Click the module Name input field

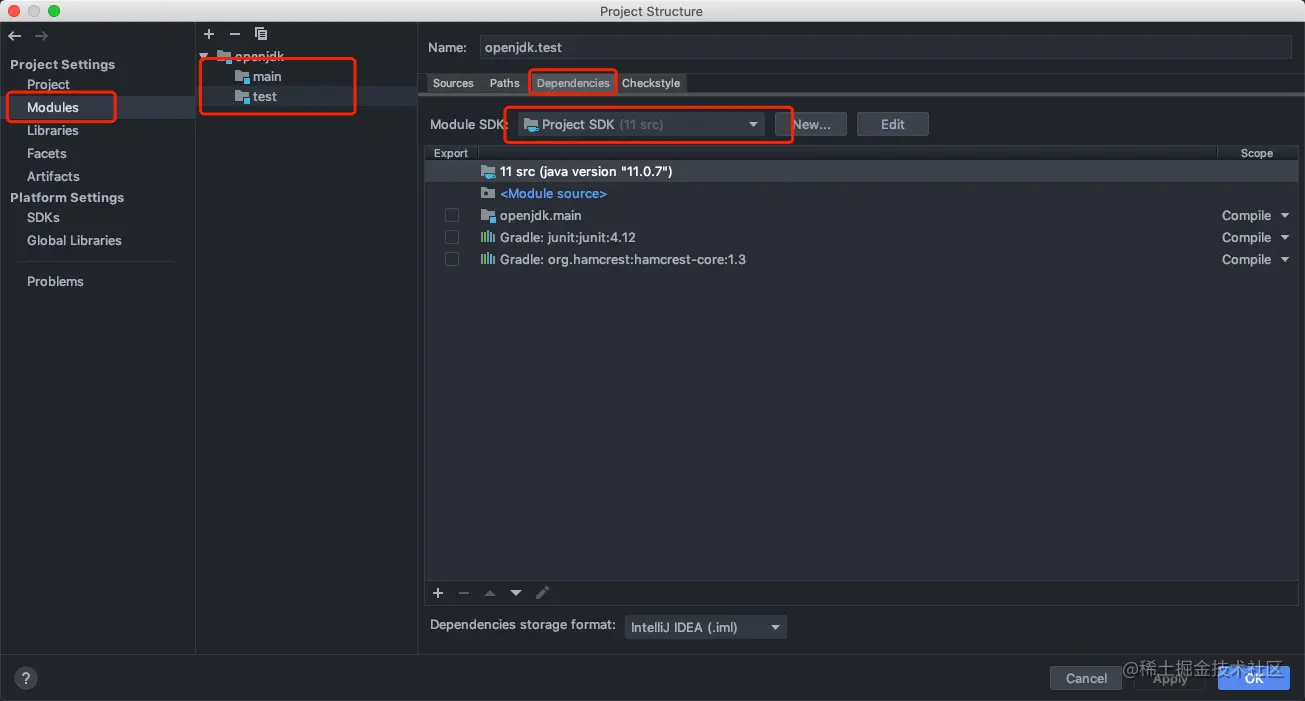point(885,47)
